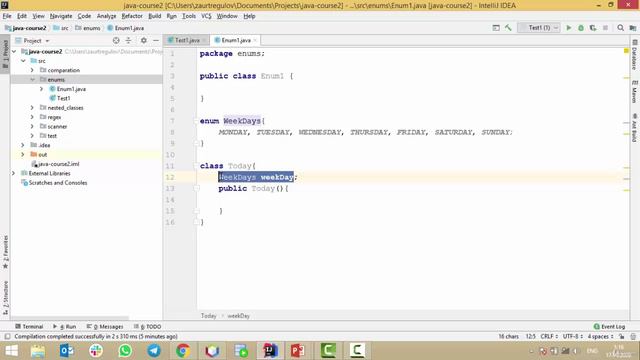Expand the out folder
Image resolution: width=640 pixels, height=360 pixels.
pyautogui.click(x=23, y=155)
